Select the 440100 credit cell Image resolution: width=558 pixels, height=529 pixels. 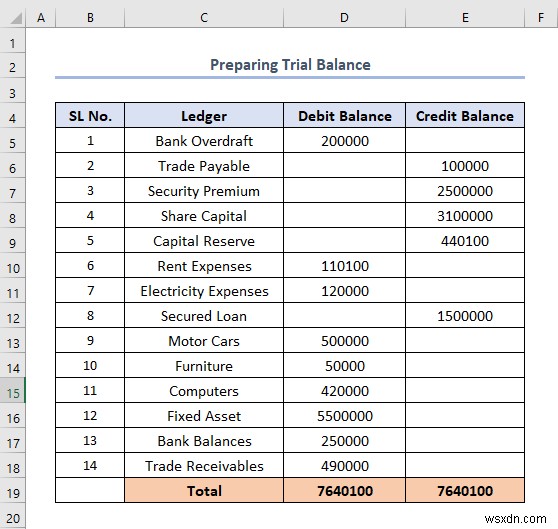pos(465,240)
